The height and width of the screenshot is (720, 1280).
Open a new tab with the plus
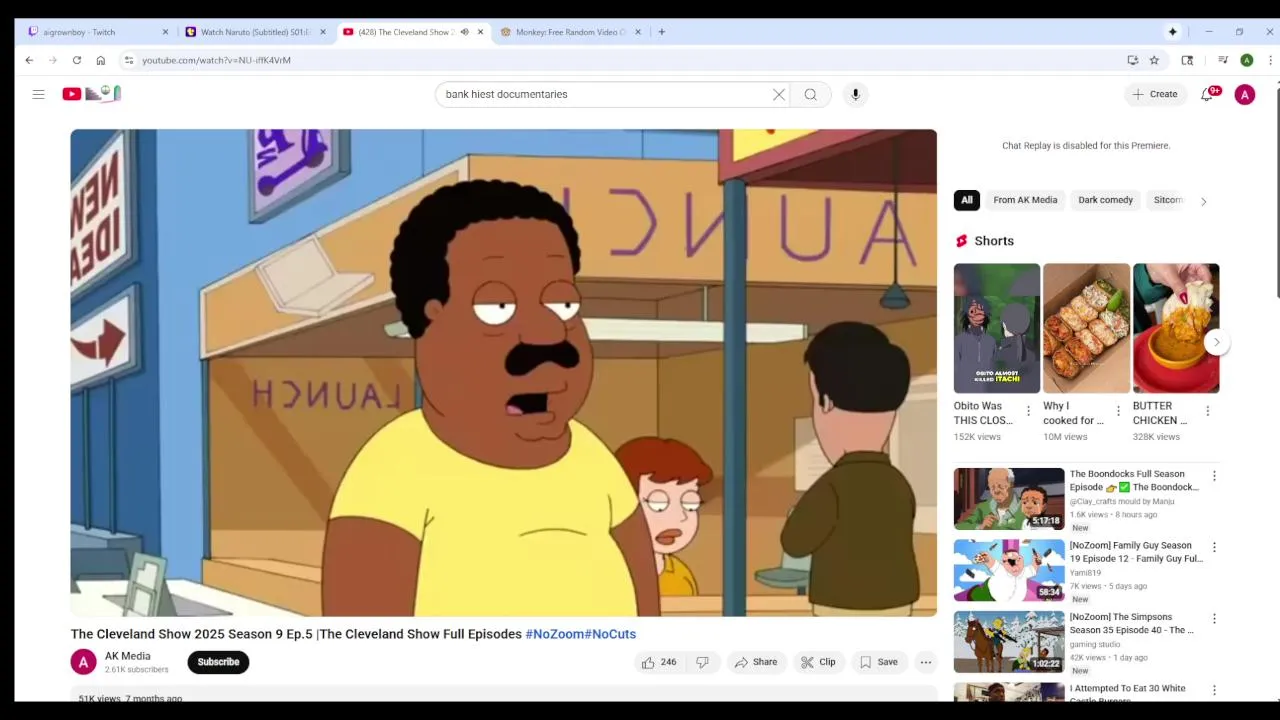tap(662, 32)
